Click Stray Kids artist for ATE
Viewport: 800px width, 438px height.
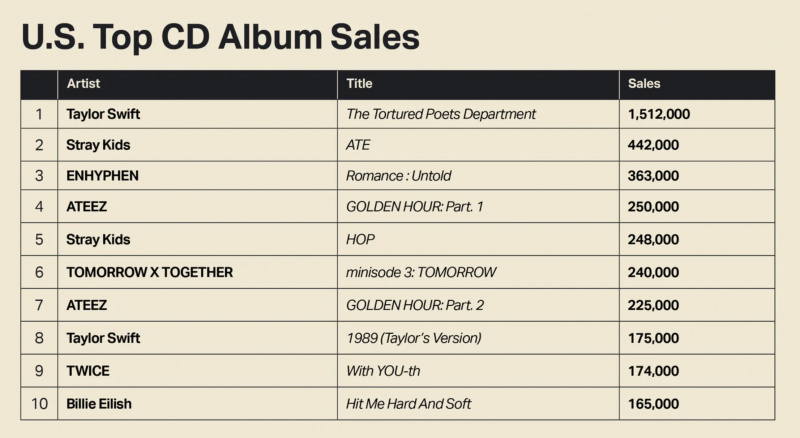pos(98,145)
